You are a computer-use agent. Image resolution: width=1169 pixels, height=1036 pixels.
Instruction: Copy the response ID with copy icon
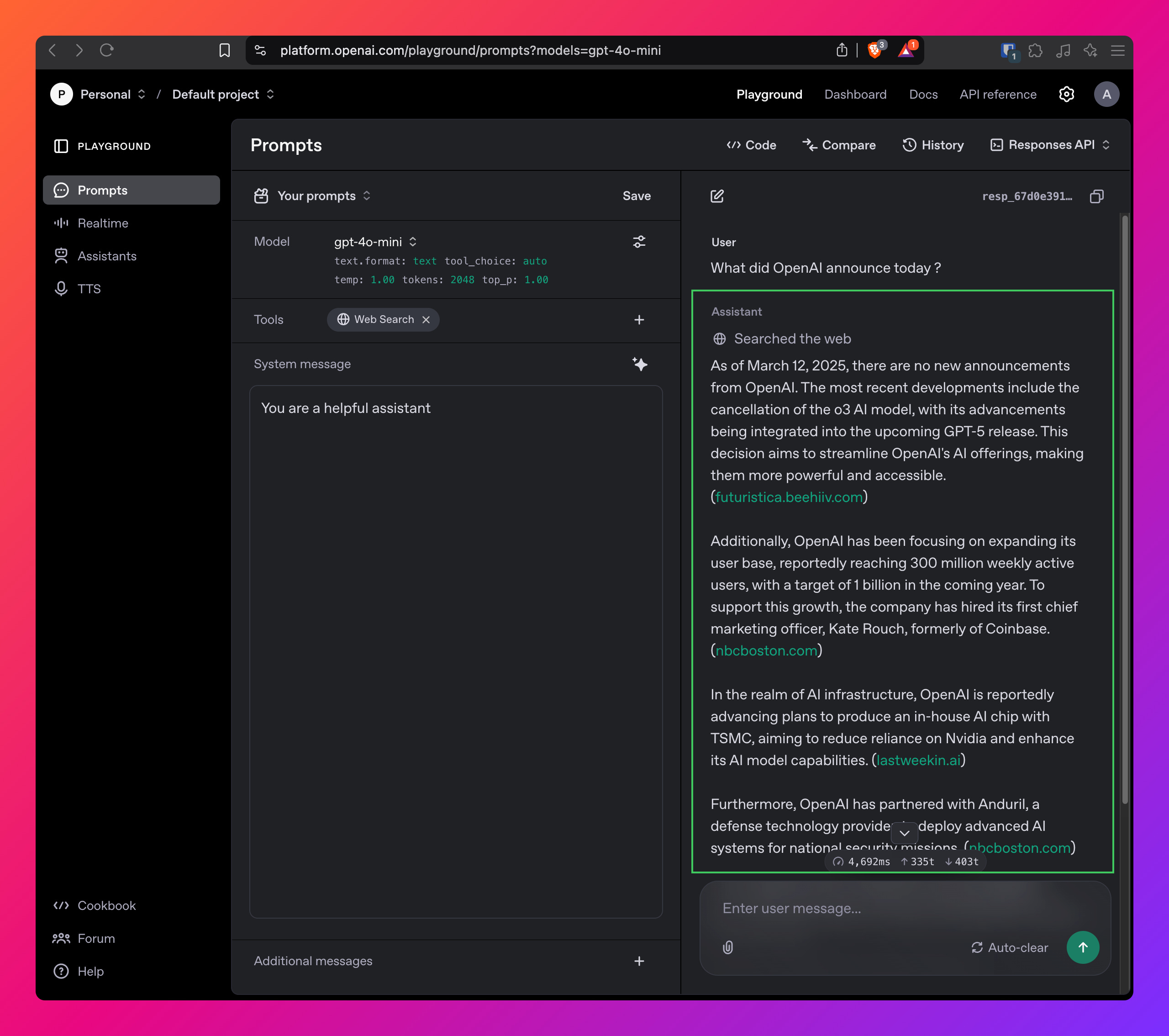pos(1096,196)
